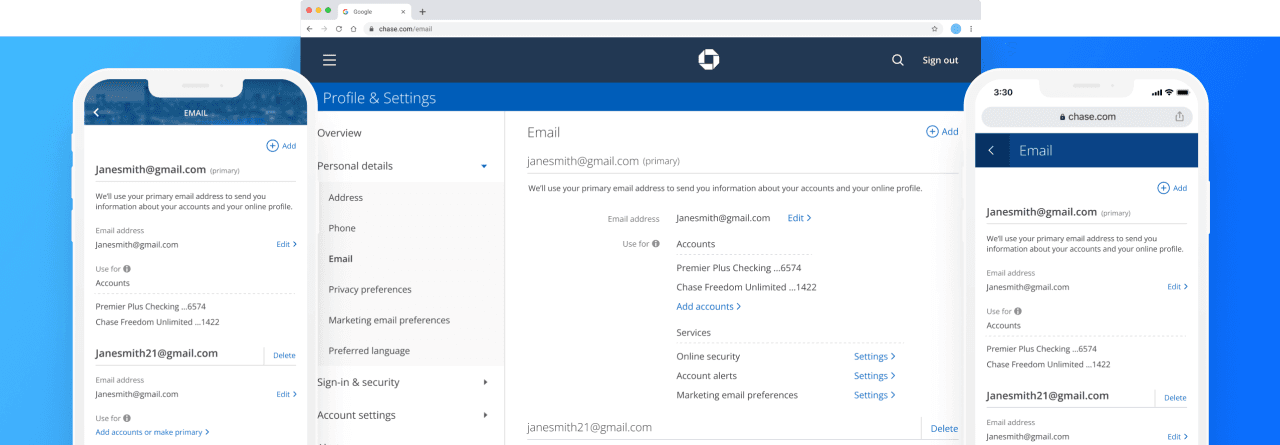Click Premier Plus Checking ...6574 on desktop
The width and height of the screenshot is (1280, 445).
[739, 268]
